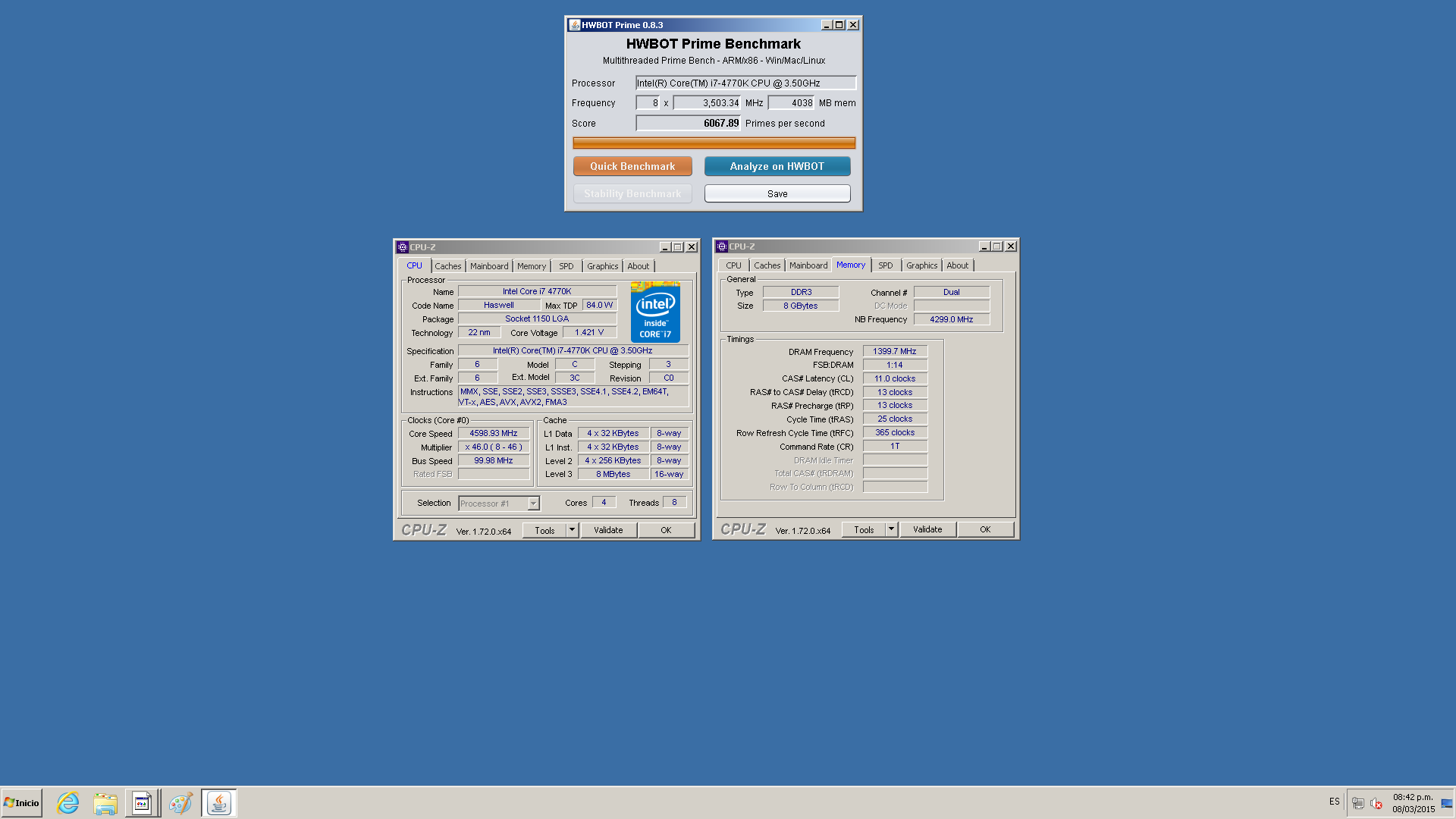Click the core count field showing 8 in HWBOT Prime
Image resolution: width=1456 pixels, height=819 pixels.
point(648,102)
